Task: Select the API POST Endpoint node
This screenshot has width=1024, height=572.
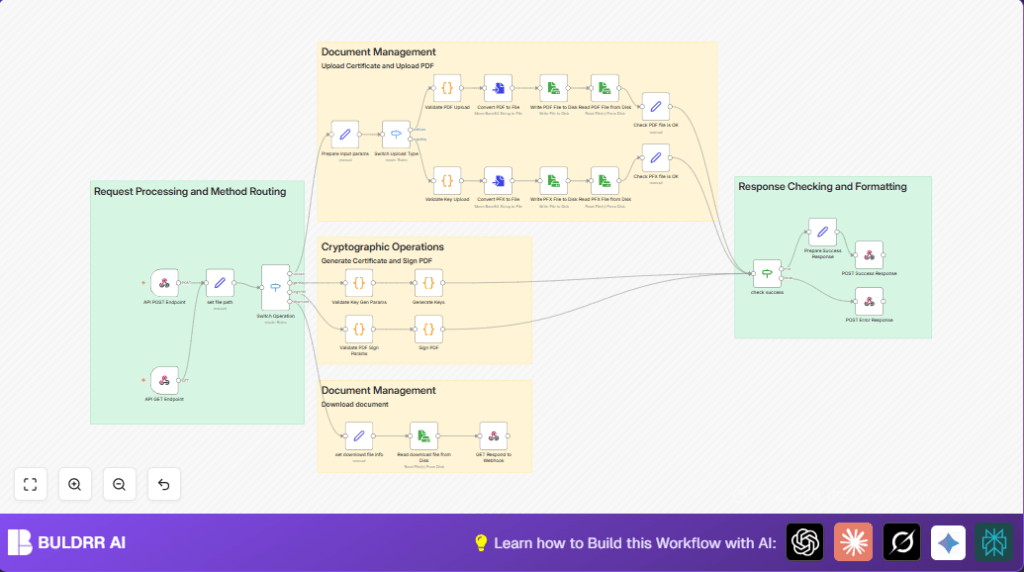Action: [x=164, y=283]
